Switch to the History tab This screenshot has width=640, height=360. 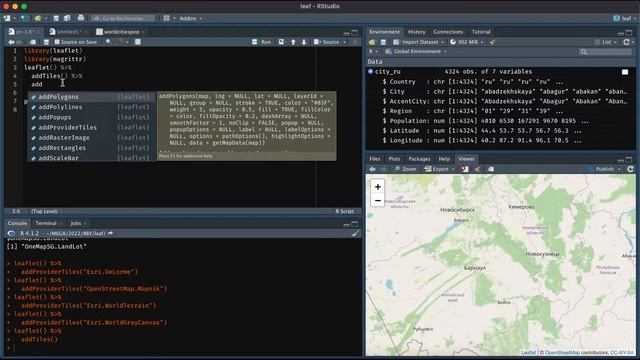(416, 32)
